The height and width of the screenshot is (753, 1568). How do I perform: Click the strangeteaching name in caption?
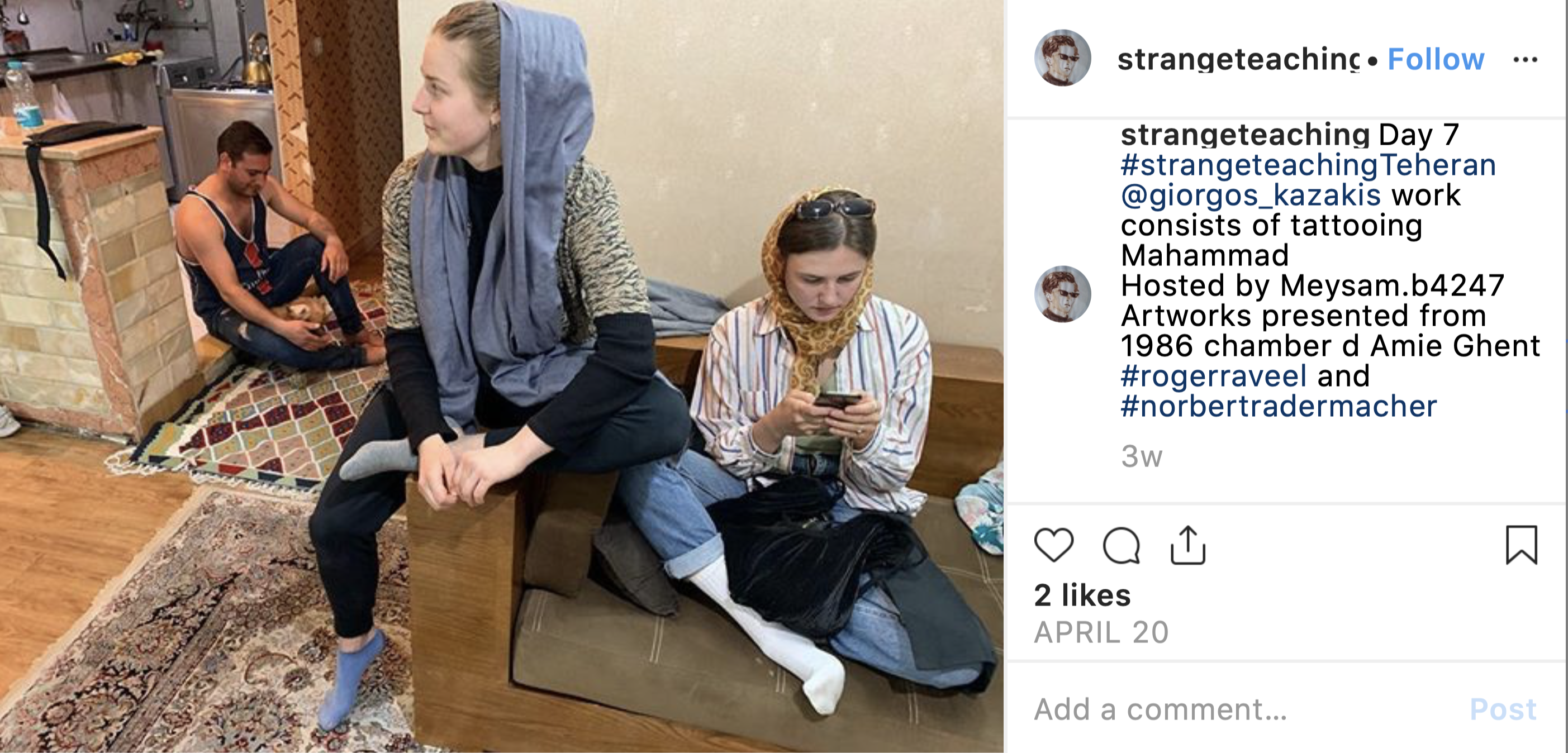coord(1246,135)
